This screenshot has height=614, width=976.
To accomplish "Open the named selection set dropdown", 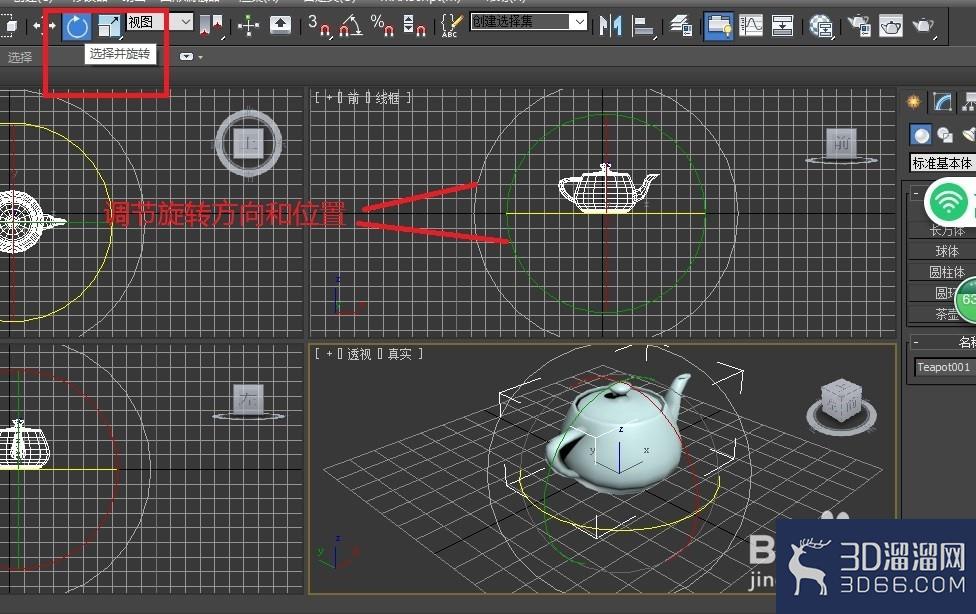I will tap(528, 22).
